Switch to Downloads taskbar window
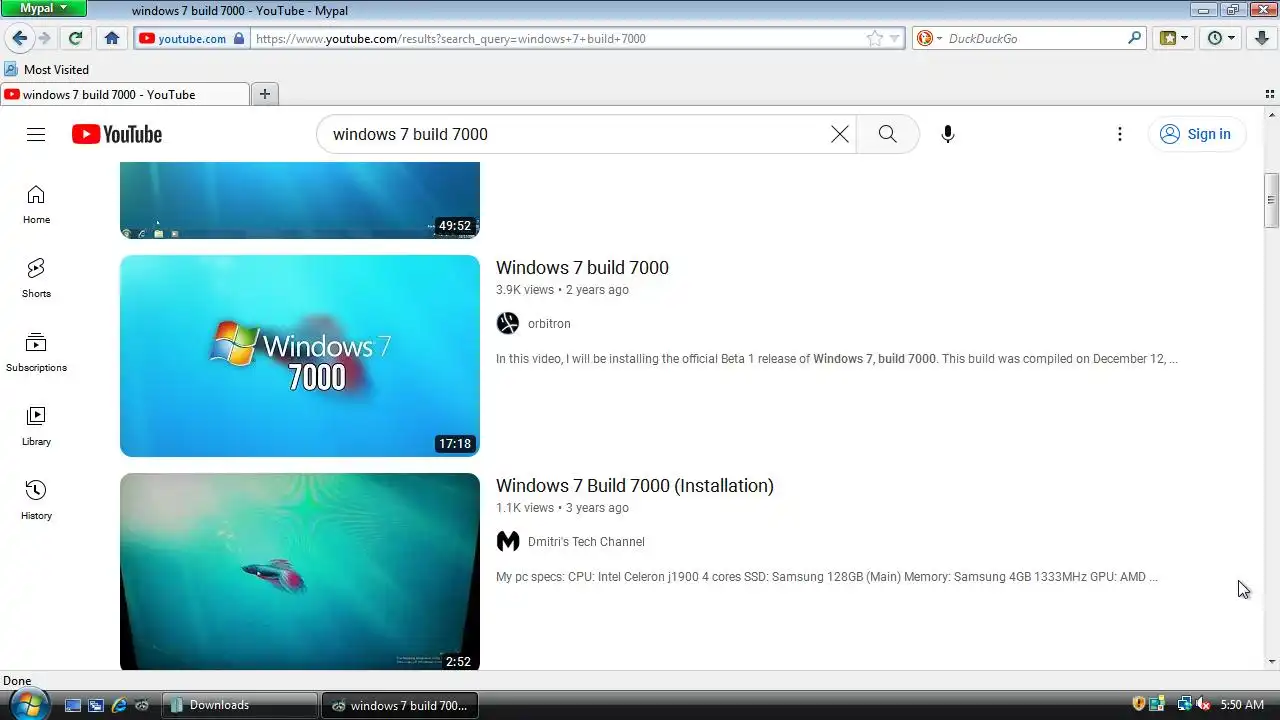The height and width of the screenshot is (720, 1280). click(x=240, y=705)
